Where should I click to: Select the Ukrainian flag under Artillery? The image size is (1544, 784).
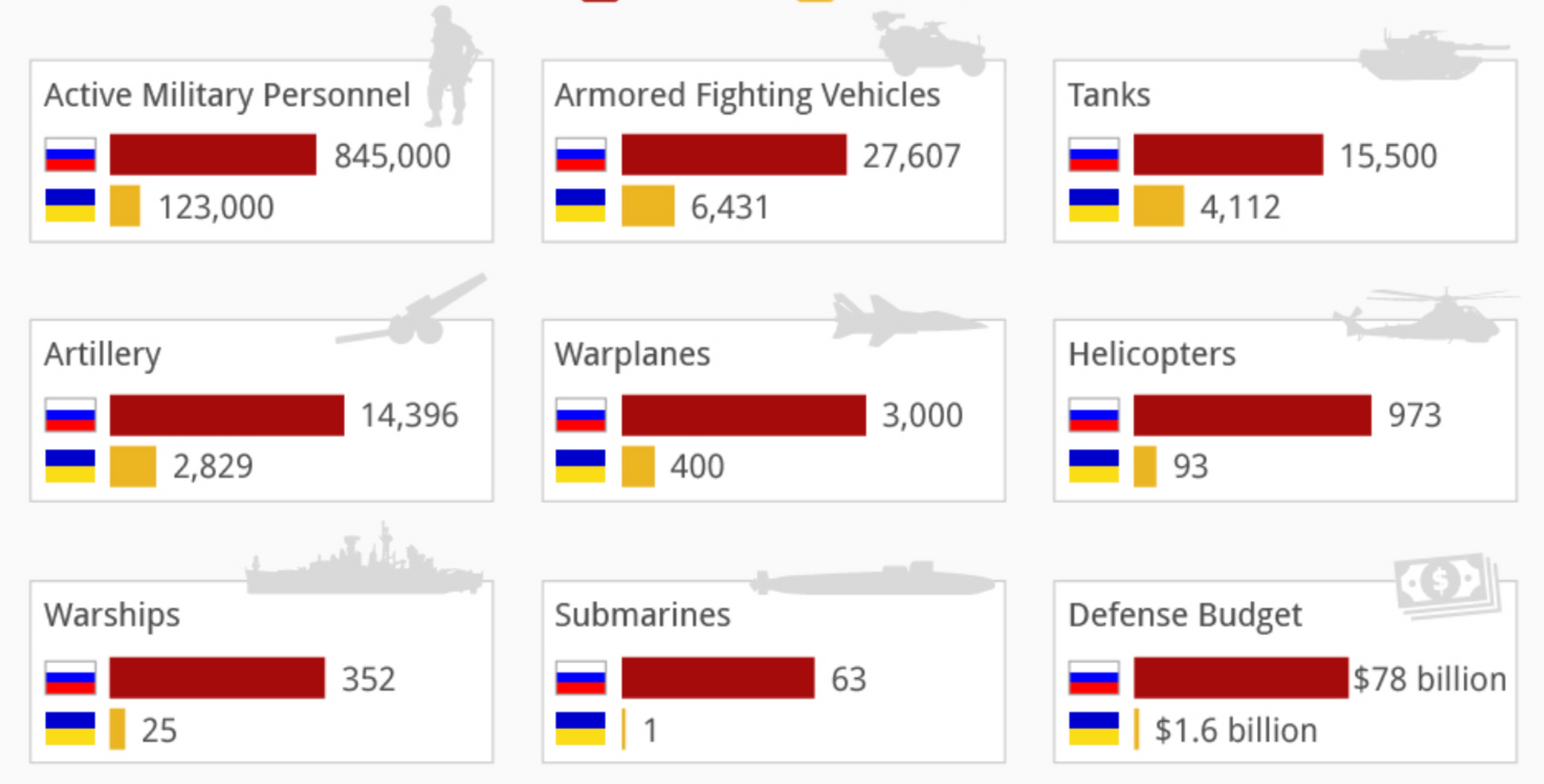pos(70,465)
